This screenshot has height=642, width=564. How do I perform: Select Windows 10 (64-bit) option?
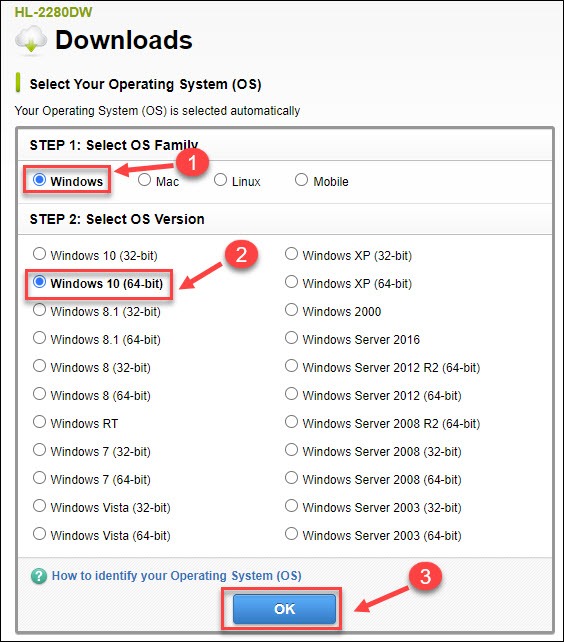coord(39,282)
